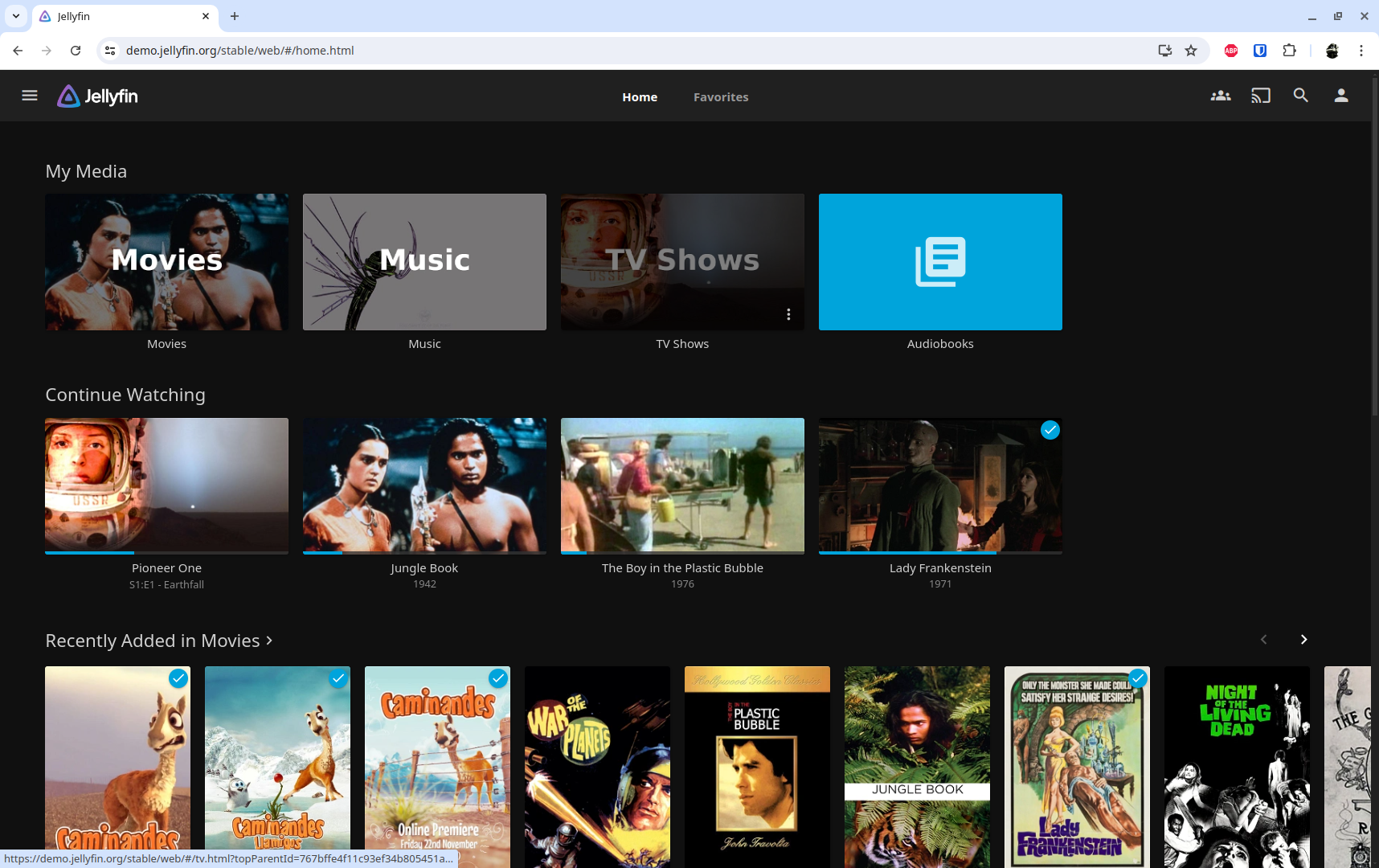Open Jungle Book movie poster
Image resolution: width=1379 pixels, height=868 pixels.
917,767
